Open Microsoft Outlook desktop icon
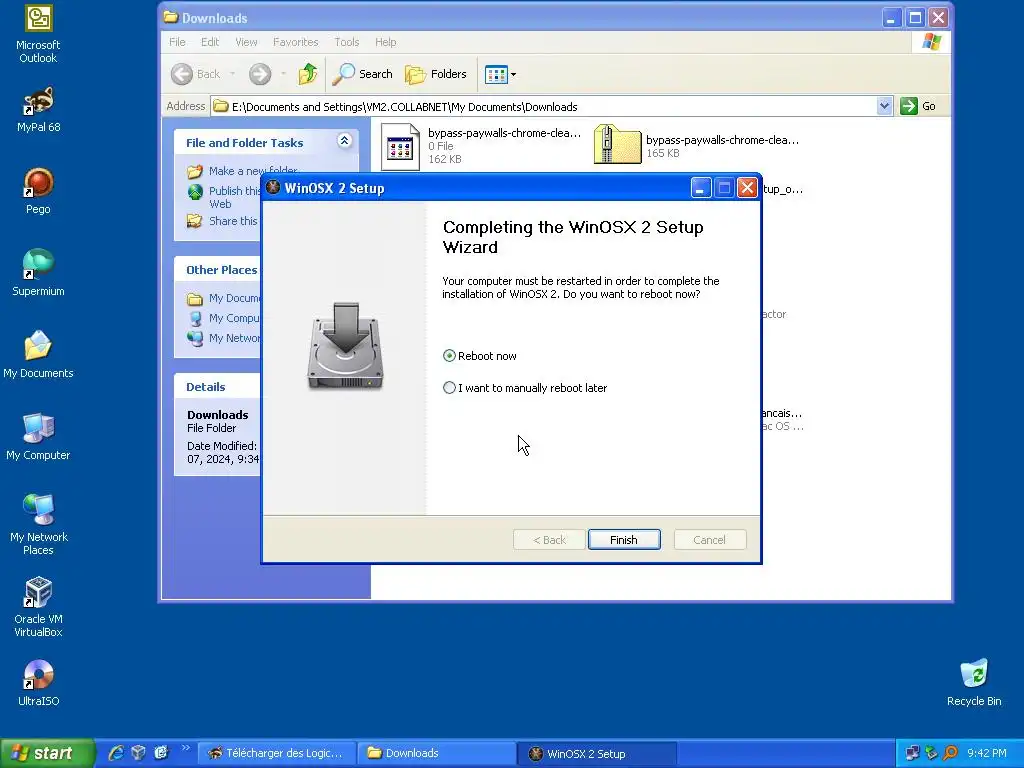The height and width of the screenshot is (768, 1024). tap(38, 34)
